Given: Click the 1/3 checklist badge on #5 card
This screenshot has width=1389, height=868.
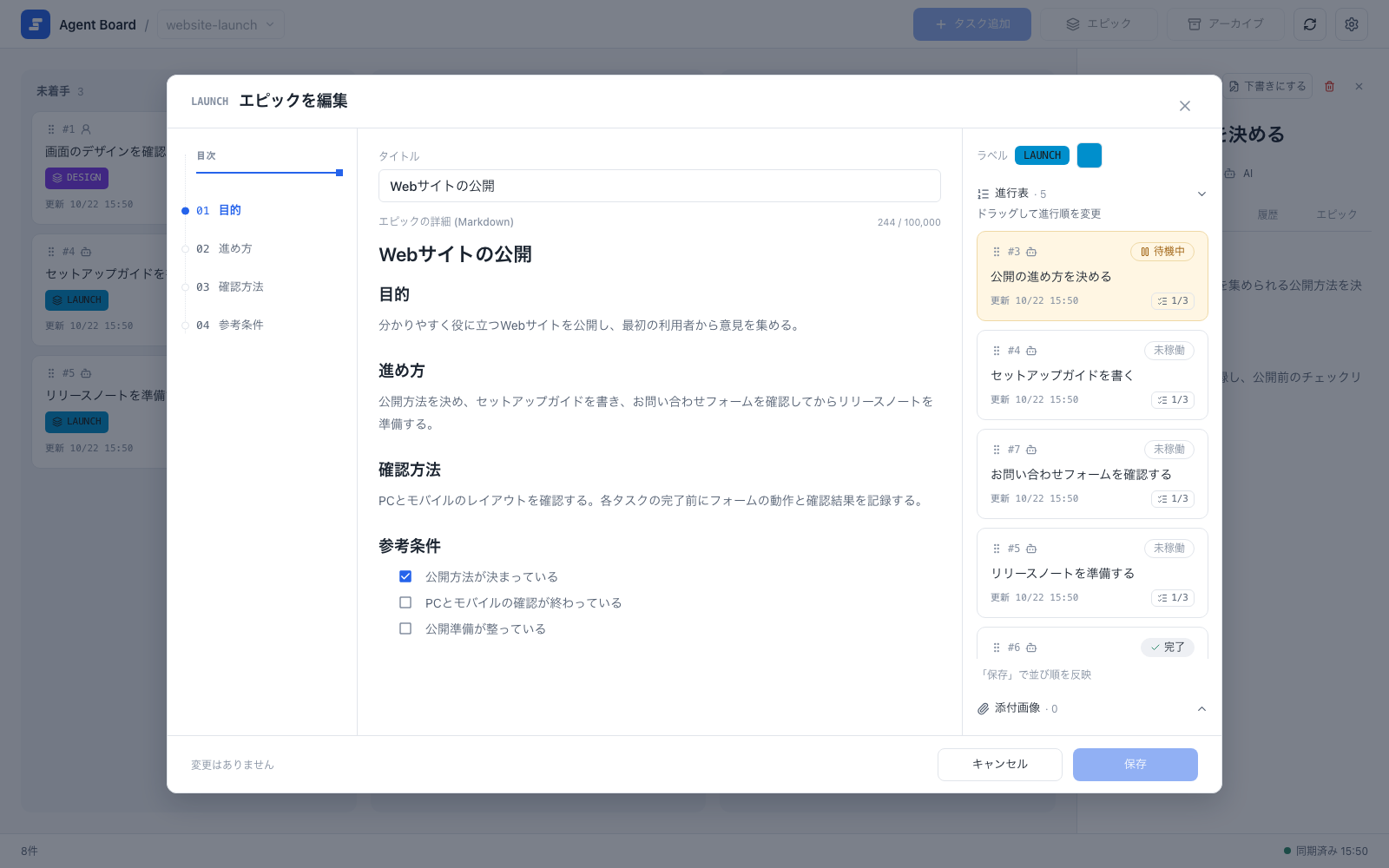Looking at the screenshot, I should [1173, 598].
